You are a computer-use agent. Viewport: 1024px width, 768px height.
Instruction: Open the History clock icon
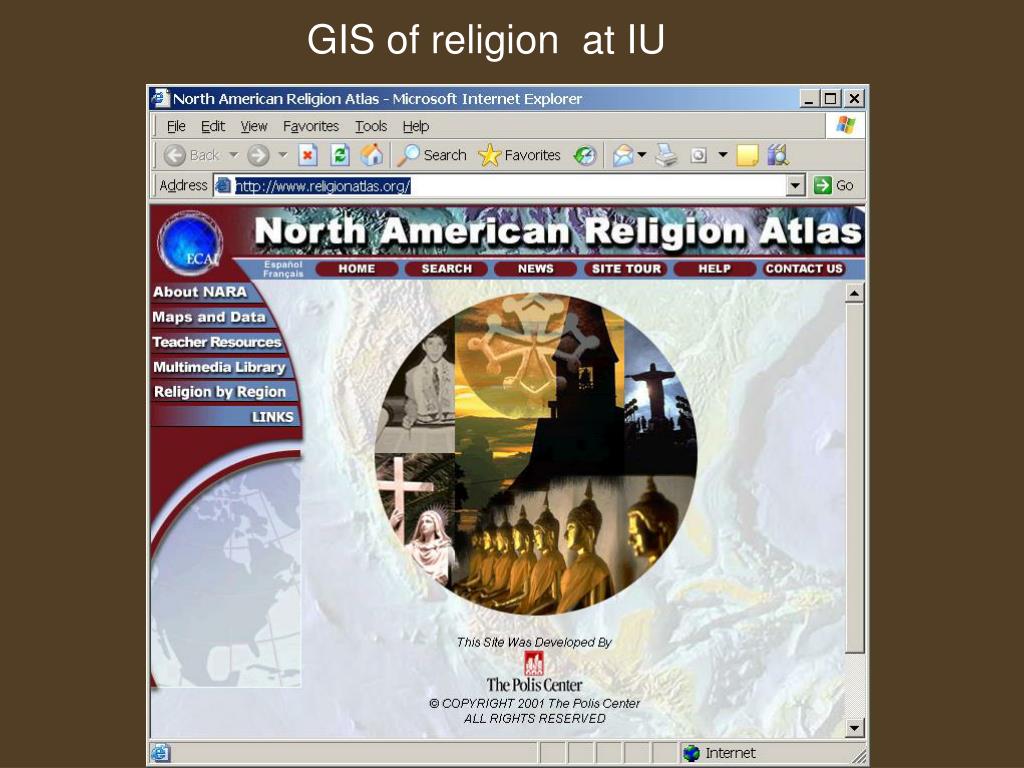pyautogui.click(x=585, y=155)
